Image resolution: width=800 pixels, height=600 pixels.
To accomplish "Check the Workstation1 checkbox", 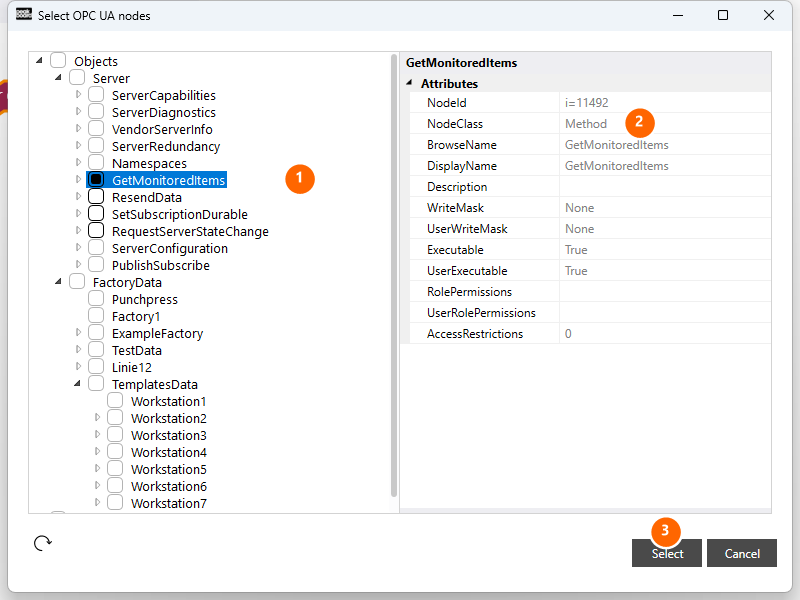I will (x=115, y=401).
